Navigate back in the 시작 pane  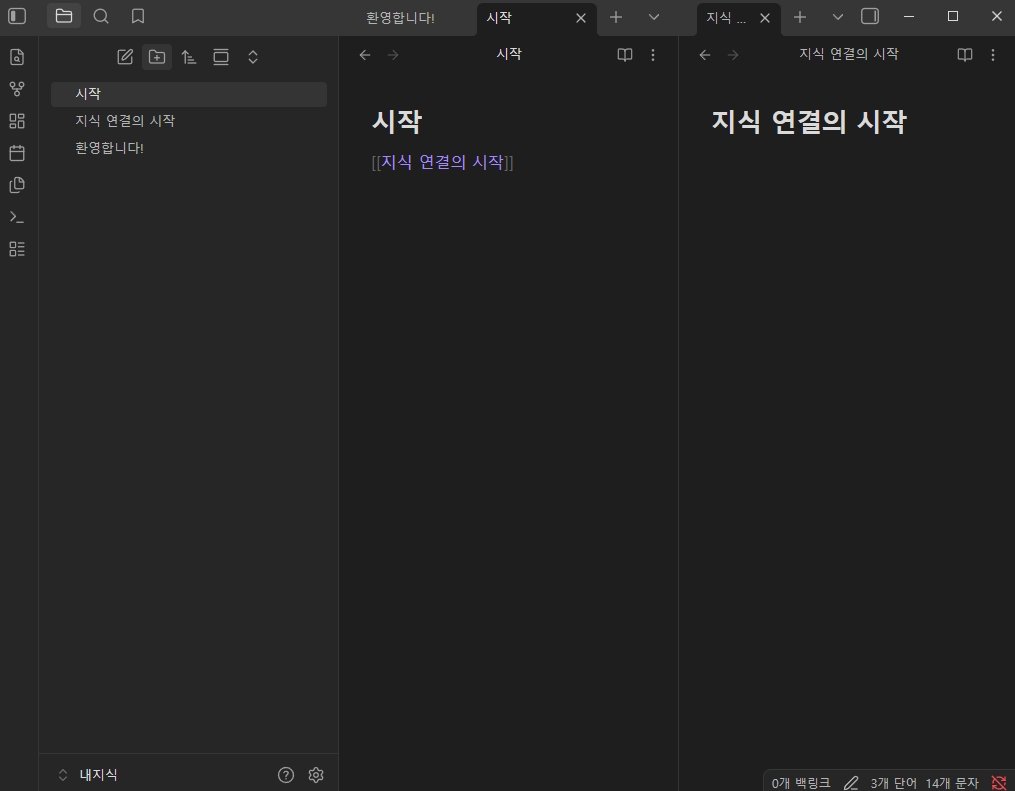365,55
